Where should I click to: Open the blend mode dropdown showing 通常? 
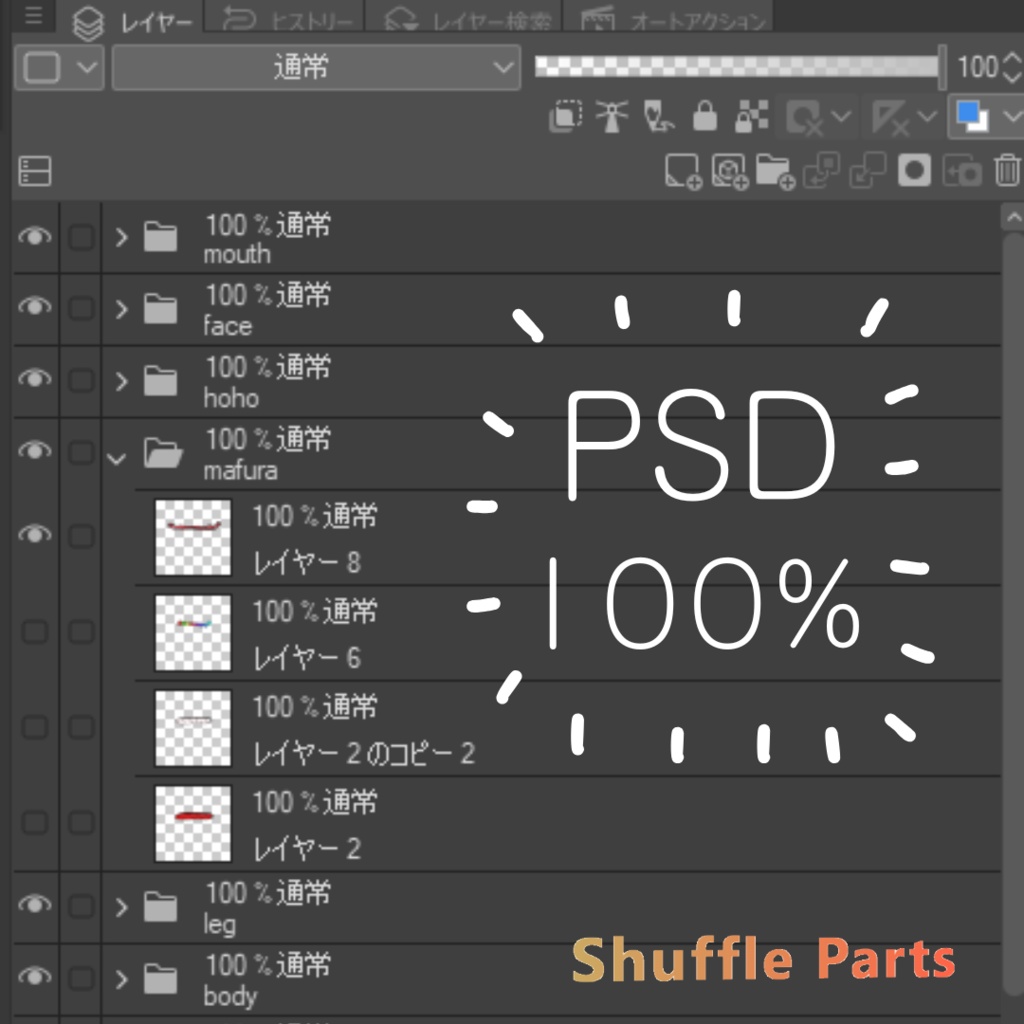coord(316,67)
